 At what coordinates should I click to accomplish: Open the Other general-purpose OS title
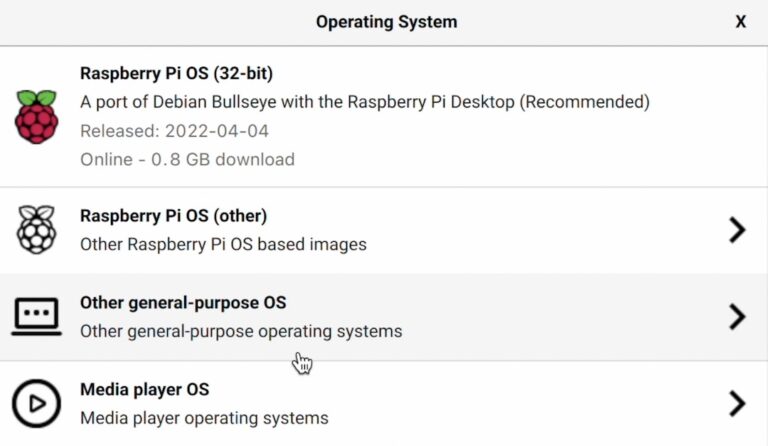[x=182, y=302]
